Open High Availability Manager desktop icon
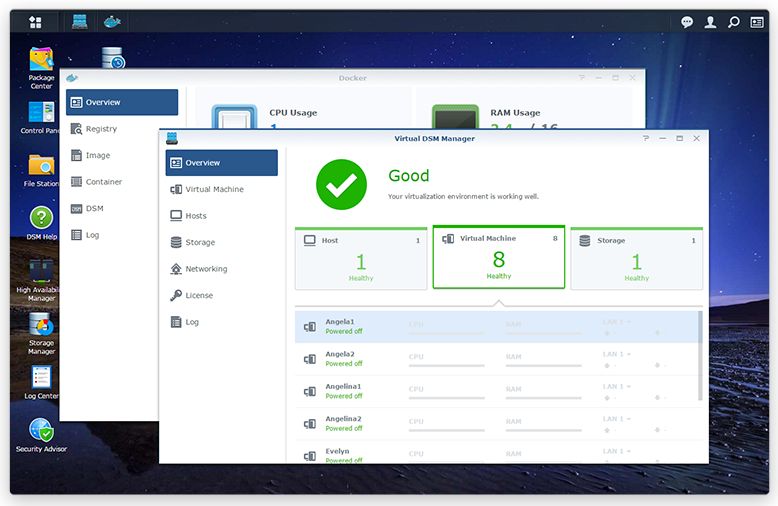Image resolution: width=778 pixels, height=506 pixels. coord(39,280)
